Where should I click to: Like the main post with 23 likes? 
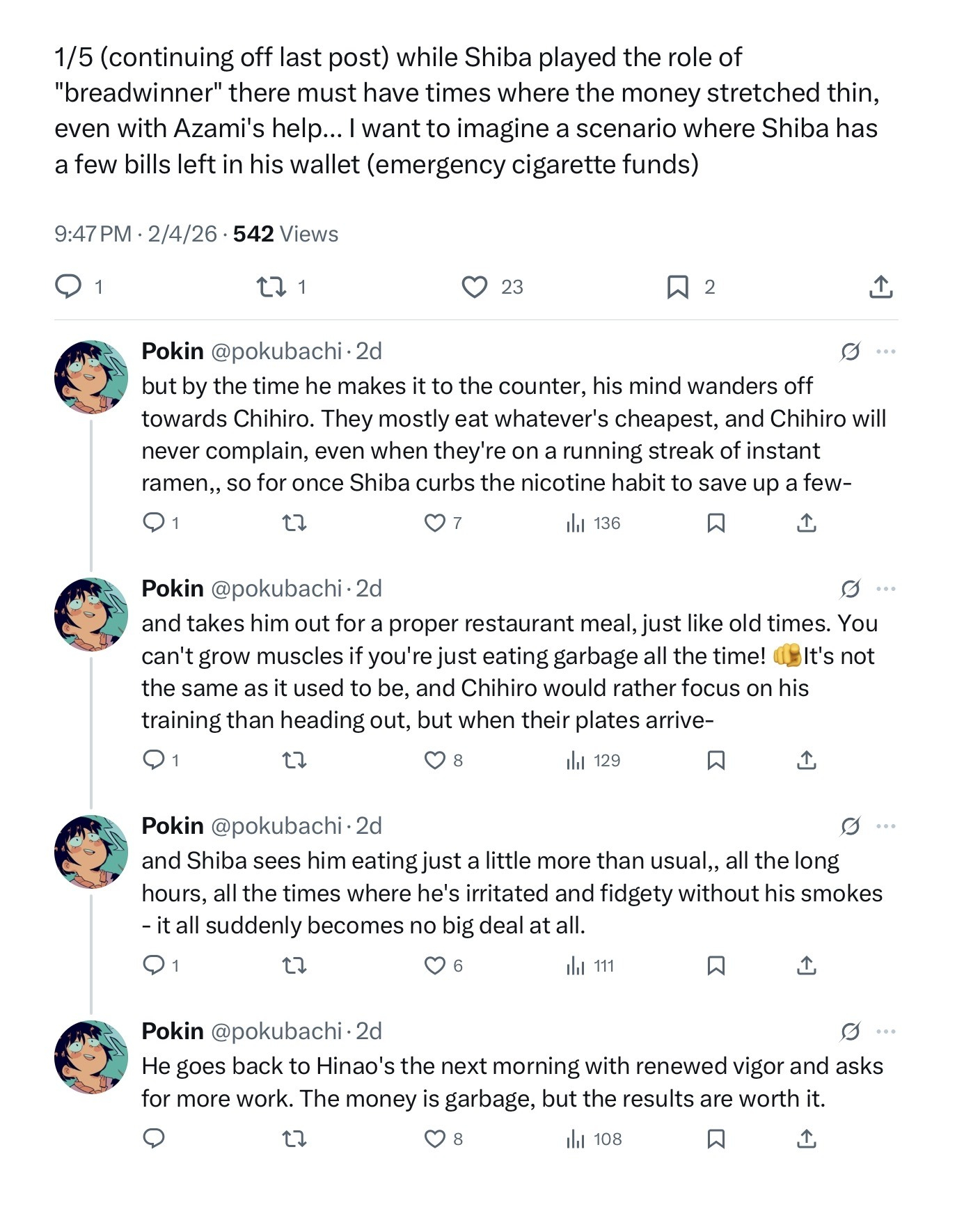click(x=475, y=287)
